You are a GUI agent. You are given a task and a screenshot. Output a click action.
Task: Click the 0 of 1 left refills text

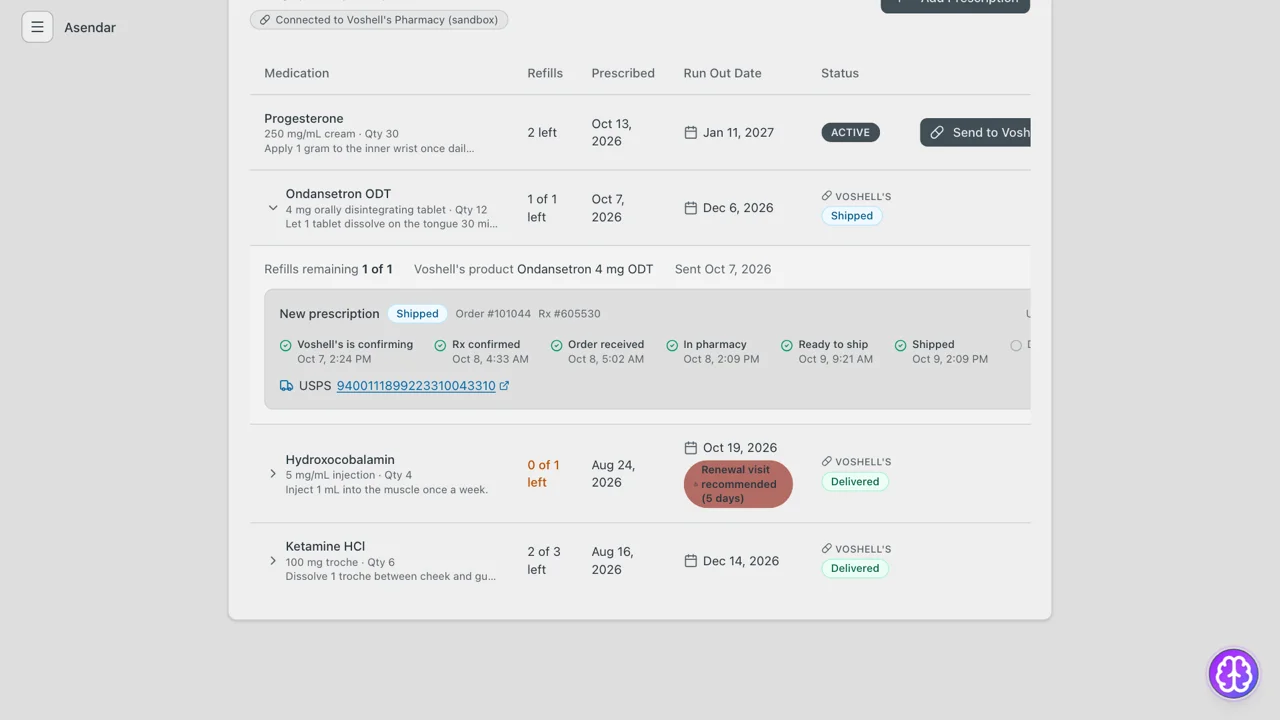click(543, 474)
